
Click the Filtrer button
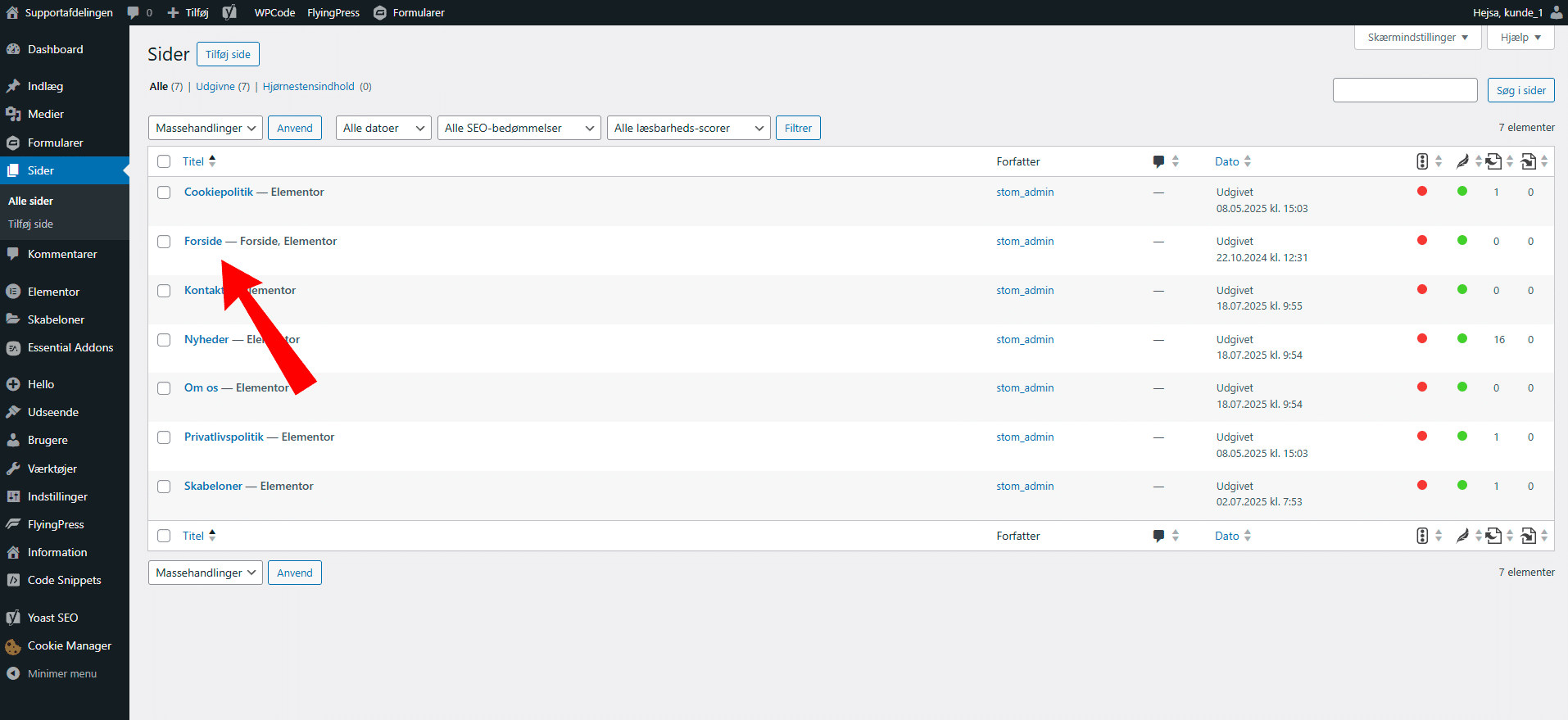point(798,128)
